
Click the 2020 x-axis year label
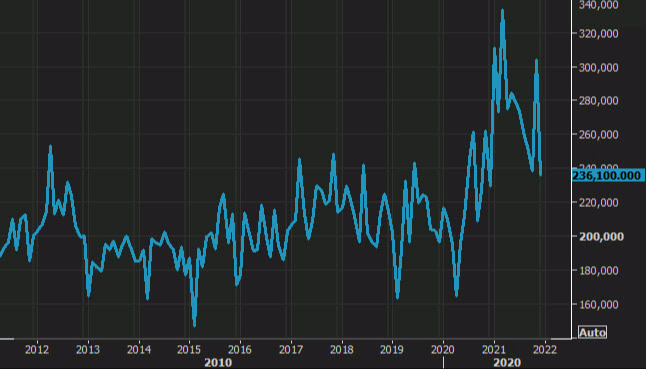pyautogui.click(x=443, y=350)
